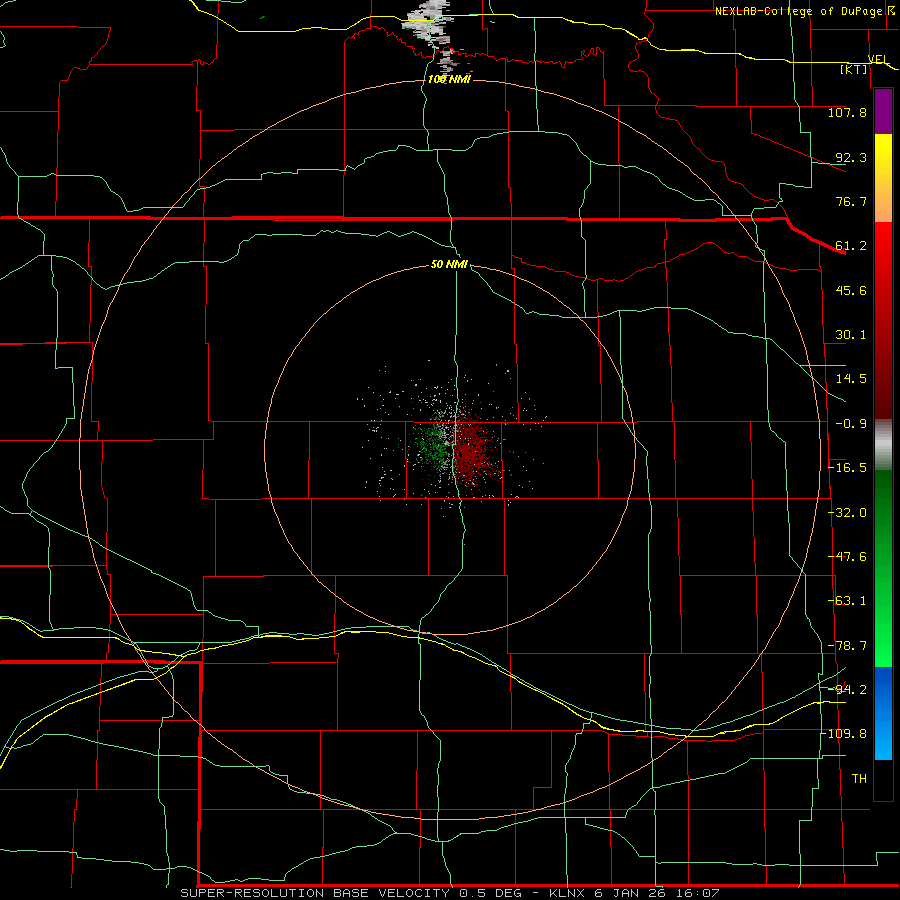Click the -94.2 scale value
This screenshot has height=900, width=900.
(x=847, y=689)
